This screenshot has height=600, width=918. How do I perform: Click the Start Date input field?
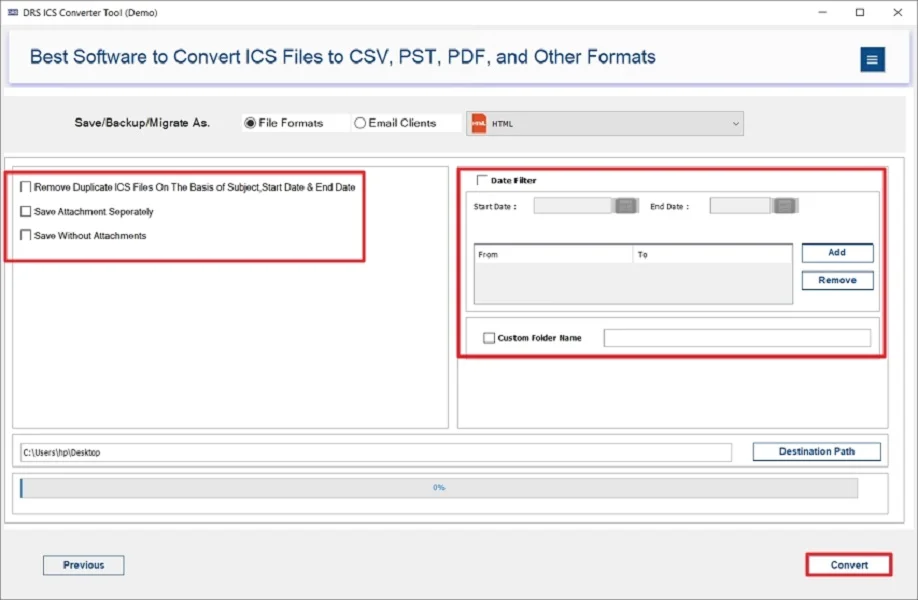click(x=573, y=205)
